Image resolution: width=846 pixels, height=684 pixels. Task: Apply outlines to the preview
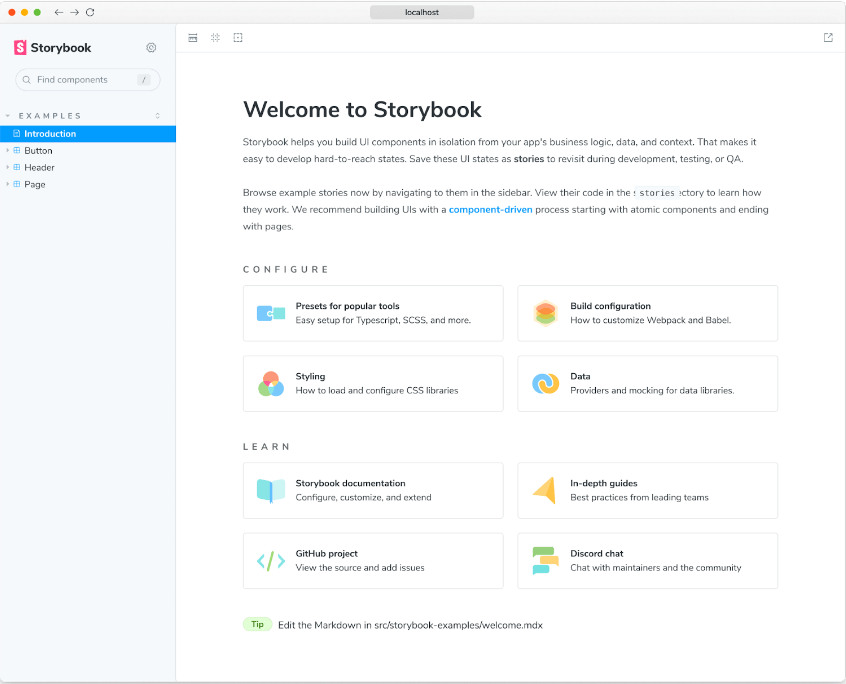238,37
